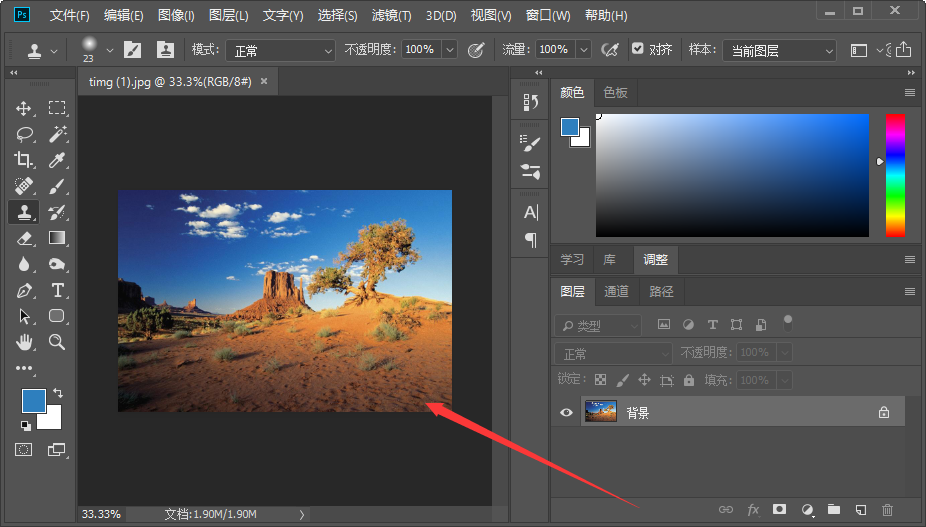Switch to the 通道 tab
The width and height of the screenshot is (926, 527).
pyautogui.click(x=616, y=291)
